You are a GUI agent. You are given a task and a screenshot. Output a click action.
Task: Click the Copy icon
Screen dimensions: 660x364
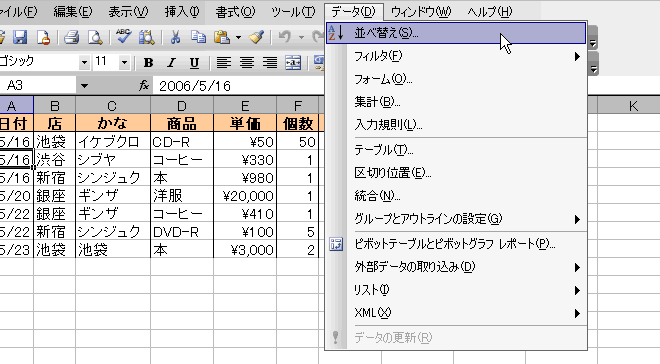(x=198, y=37)
